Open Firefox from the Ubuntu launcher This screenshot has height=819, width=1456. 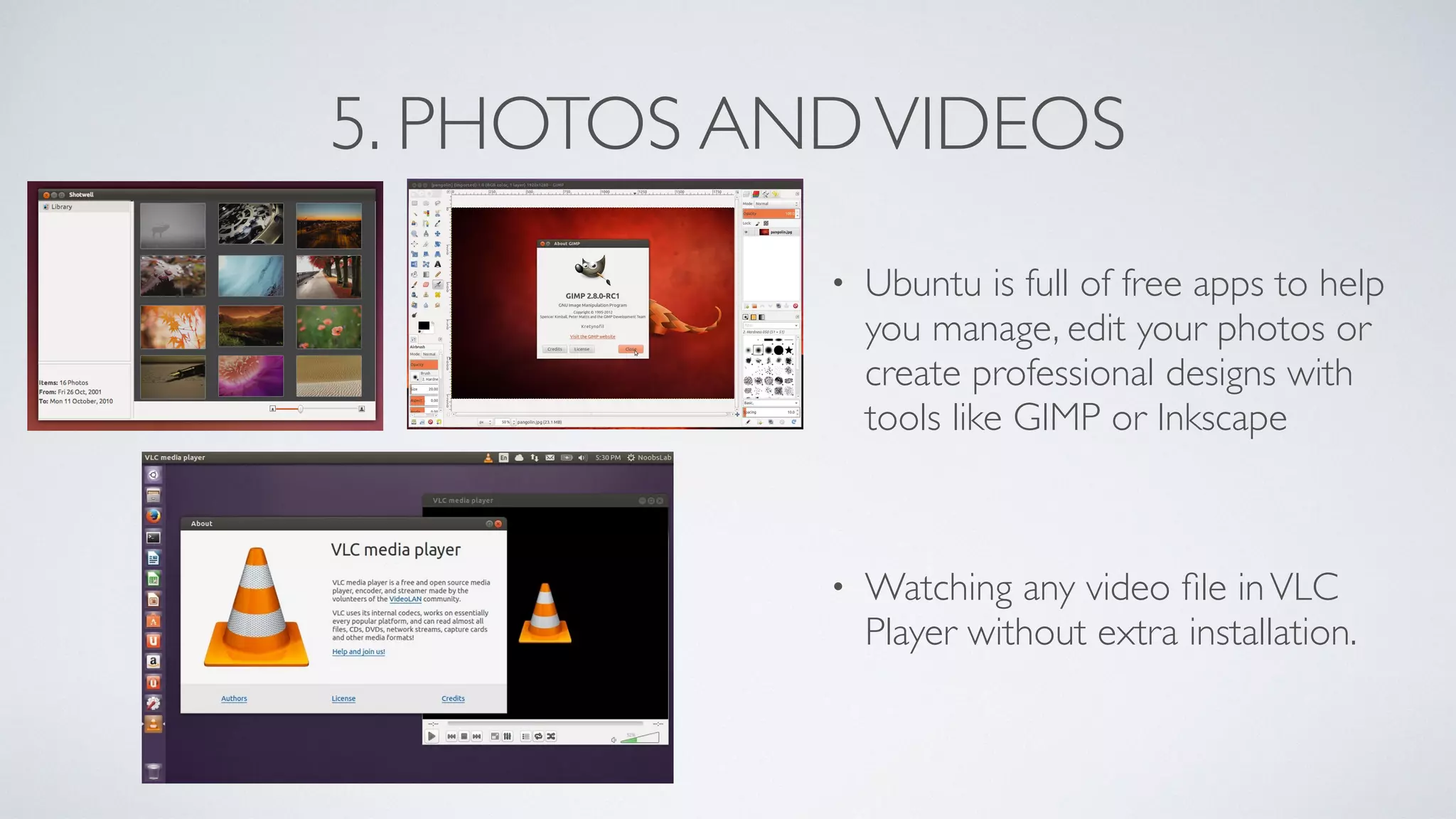[x=154, y=515]
